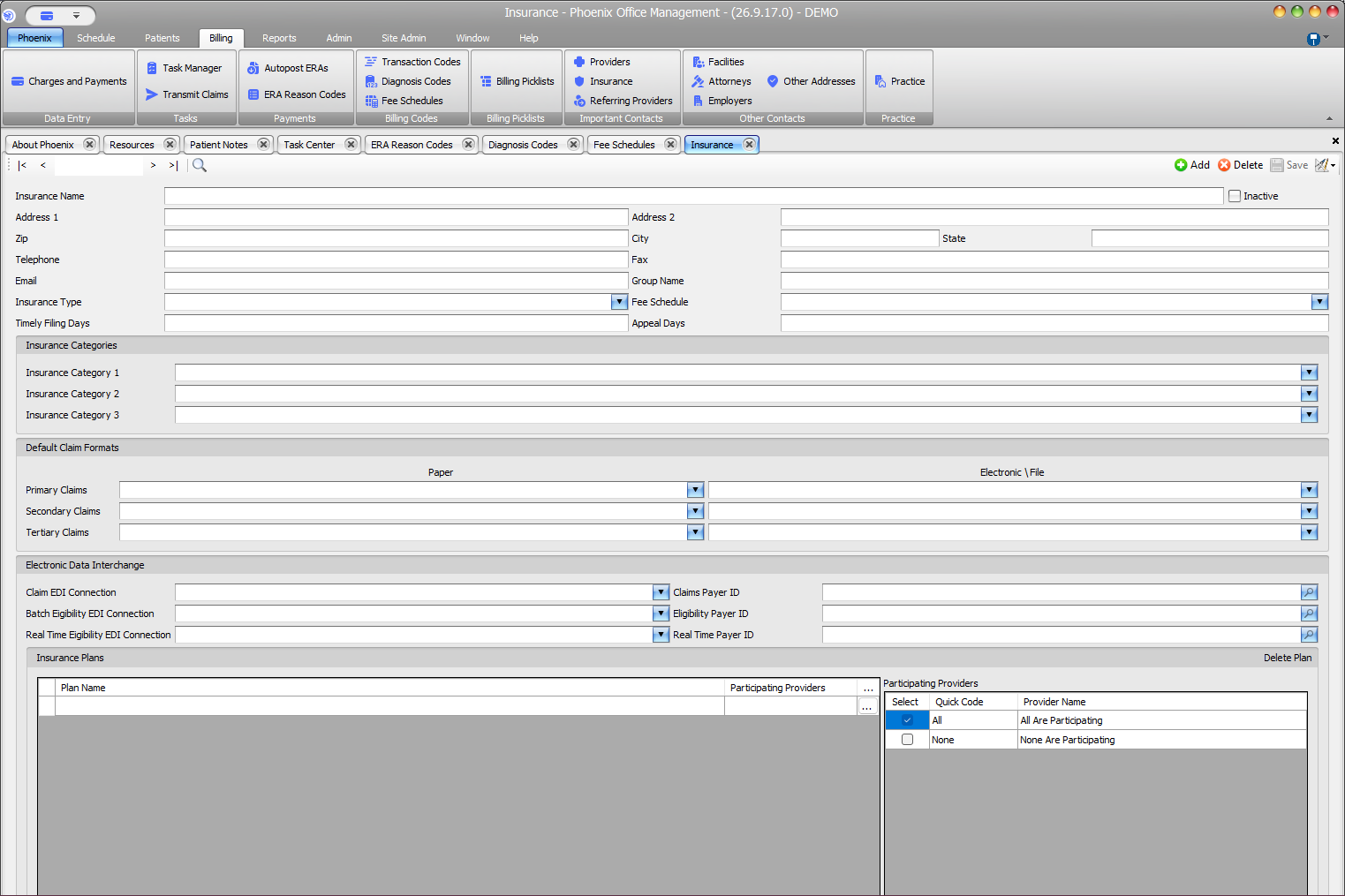Open Insurance in Important Contacts

tap(602, 81)
